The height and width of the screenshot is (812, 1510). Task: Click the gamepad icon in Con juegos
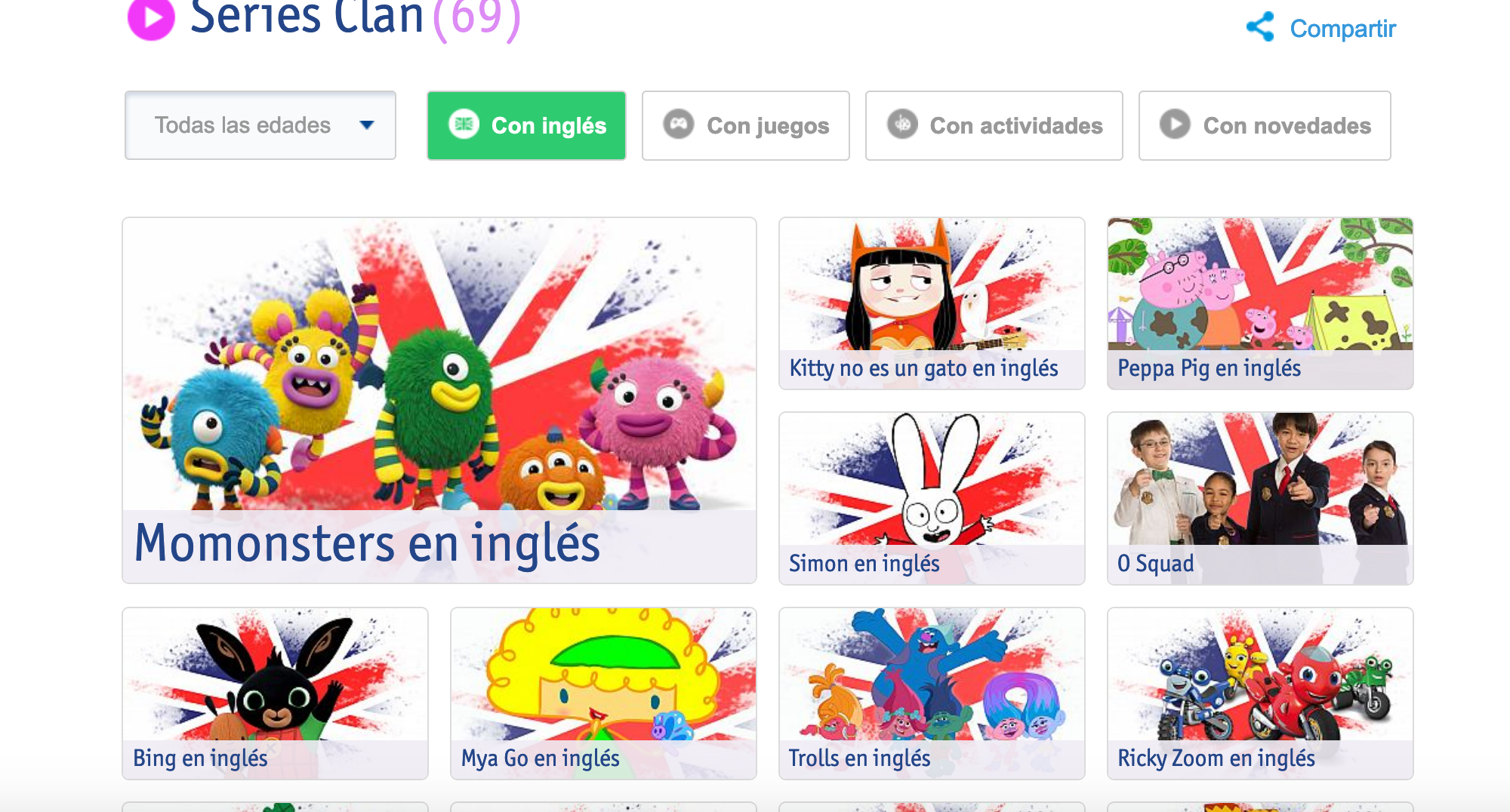[x=678, y=124]
